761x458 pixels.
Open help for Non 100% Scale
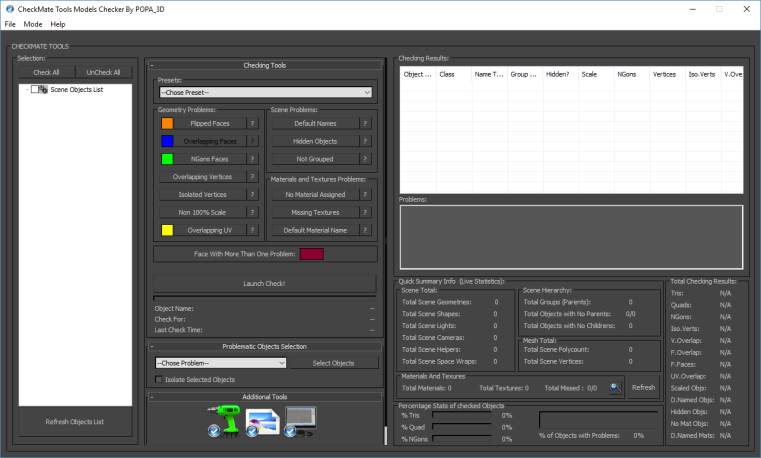252,213
